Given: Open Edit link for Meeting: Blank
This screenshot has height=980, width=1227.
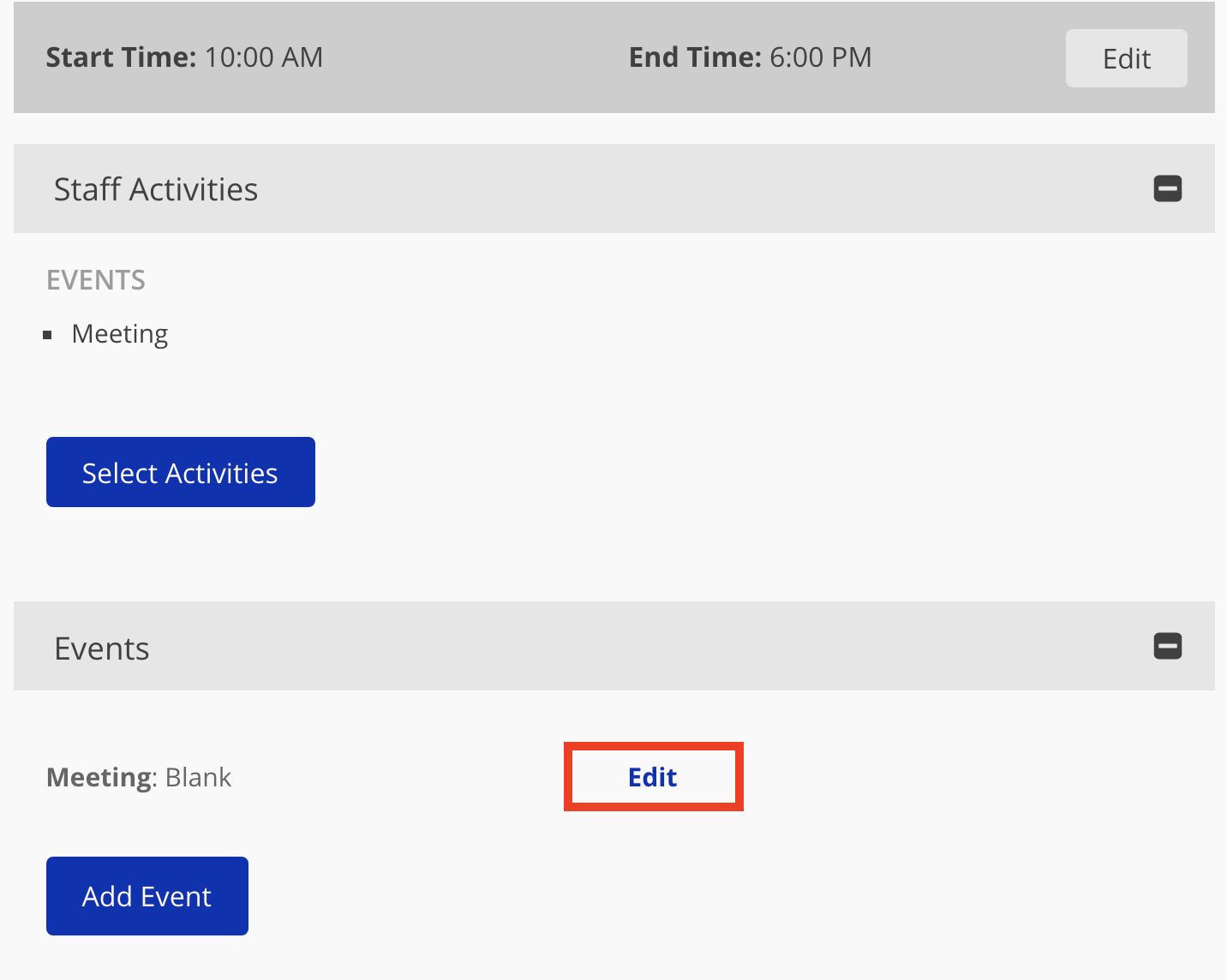Looking at the screenshot, I should pyautogui.click(x=653, y=777).
